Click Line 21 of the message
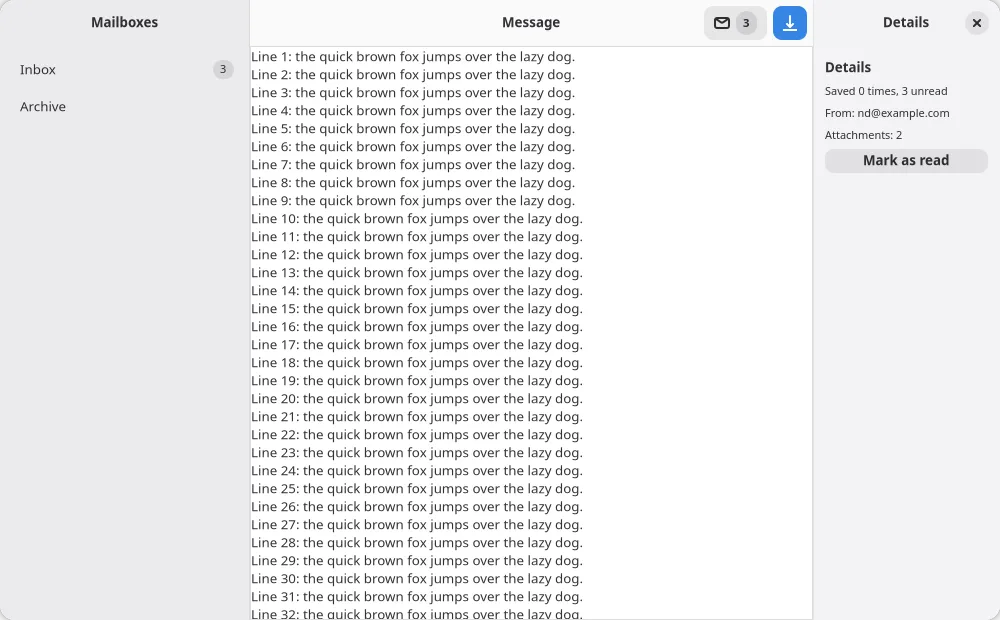Screen dimensions: 1000x620 point(416,417)
